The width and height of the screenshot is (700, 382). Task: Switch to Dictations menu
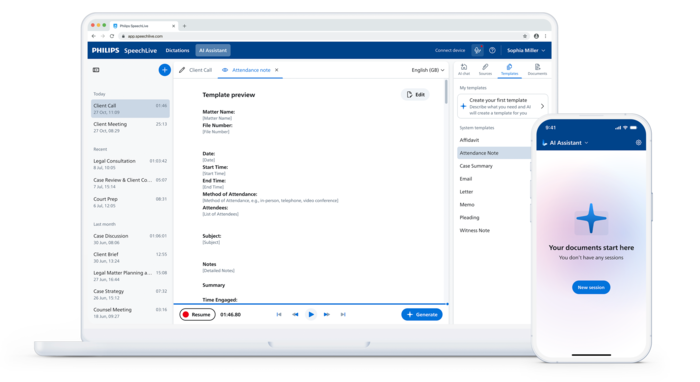(177, 50)
